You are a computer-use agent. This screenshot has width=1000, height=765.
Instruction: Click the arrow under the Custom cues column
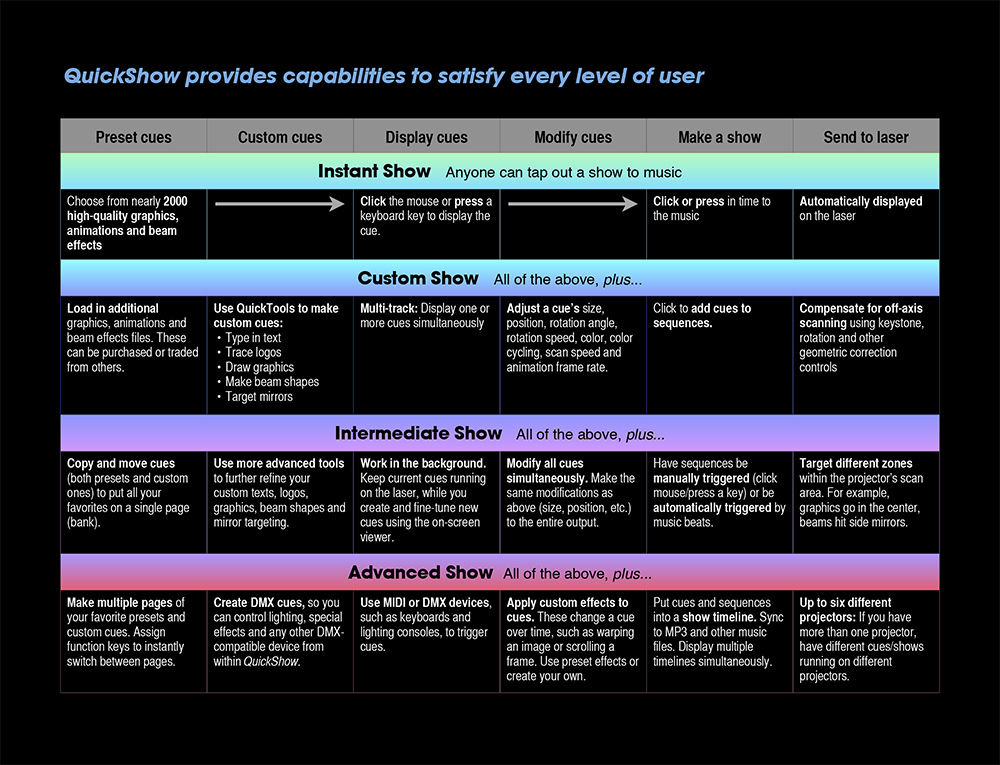280,204
